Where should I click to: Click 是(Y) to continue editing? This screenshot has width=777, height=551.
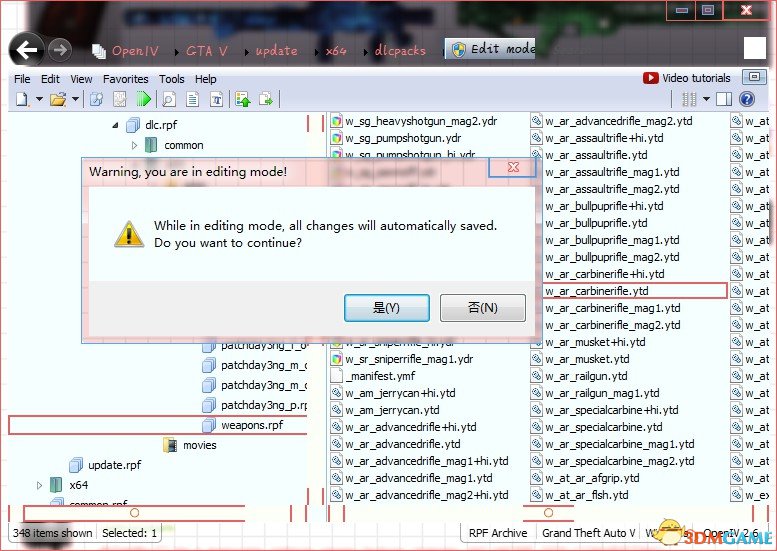coord(387,308)
